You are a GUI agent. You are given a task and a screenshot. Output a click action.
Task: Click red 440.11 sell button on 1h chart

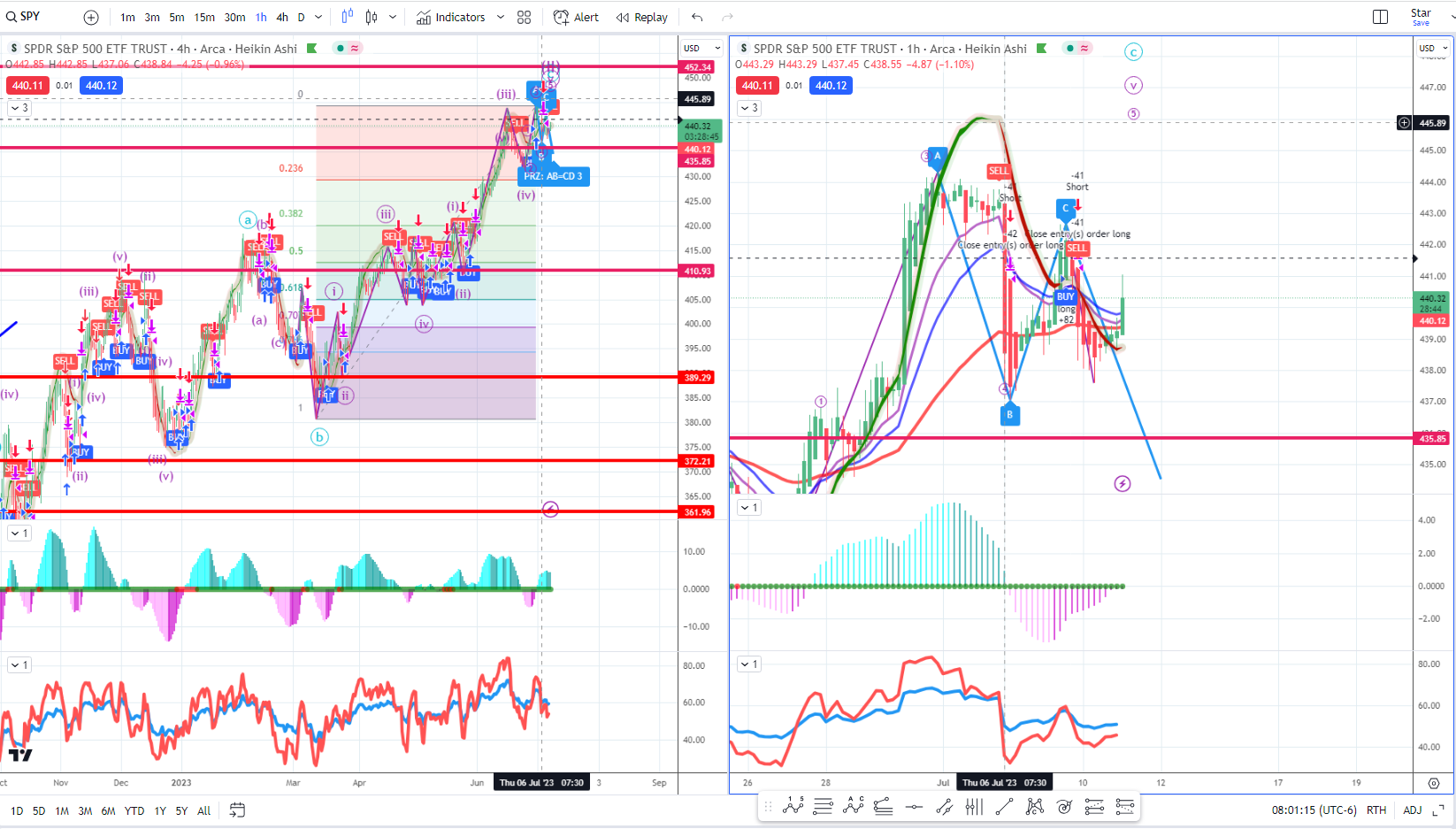[x=757, y=86]
